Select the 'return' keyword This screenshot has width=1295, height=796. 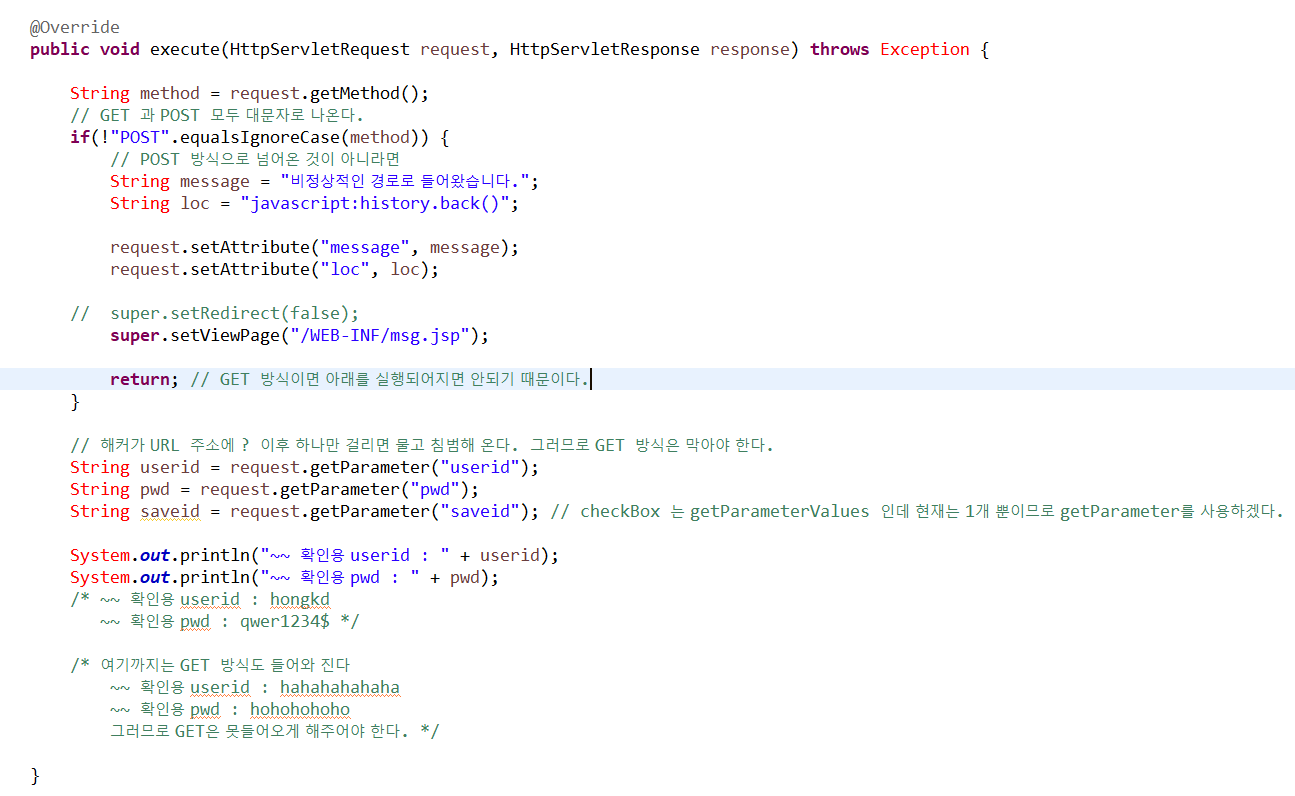pos(140,379)
